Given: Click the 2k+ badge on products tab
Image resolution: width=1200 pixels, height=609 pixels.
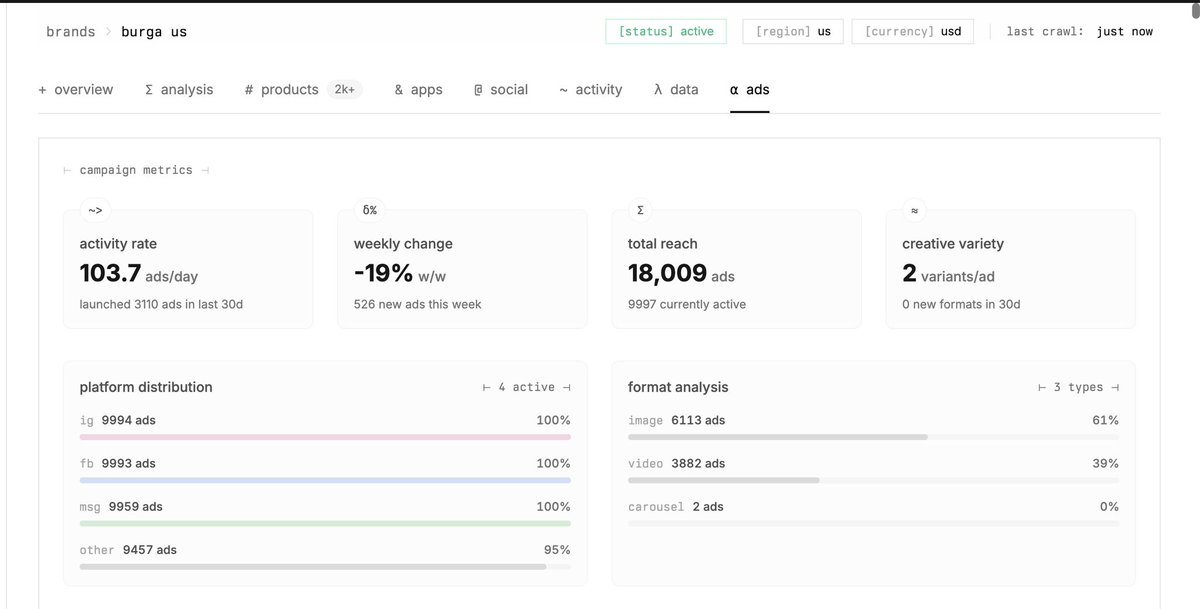Looking at the screenshot, I should [x=345, y=89].
